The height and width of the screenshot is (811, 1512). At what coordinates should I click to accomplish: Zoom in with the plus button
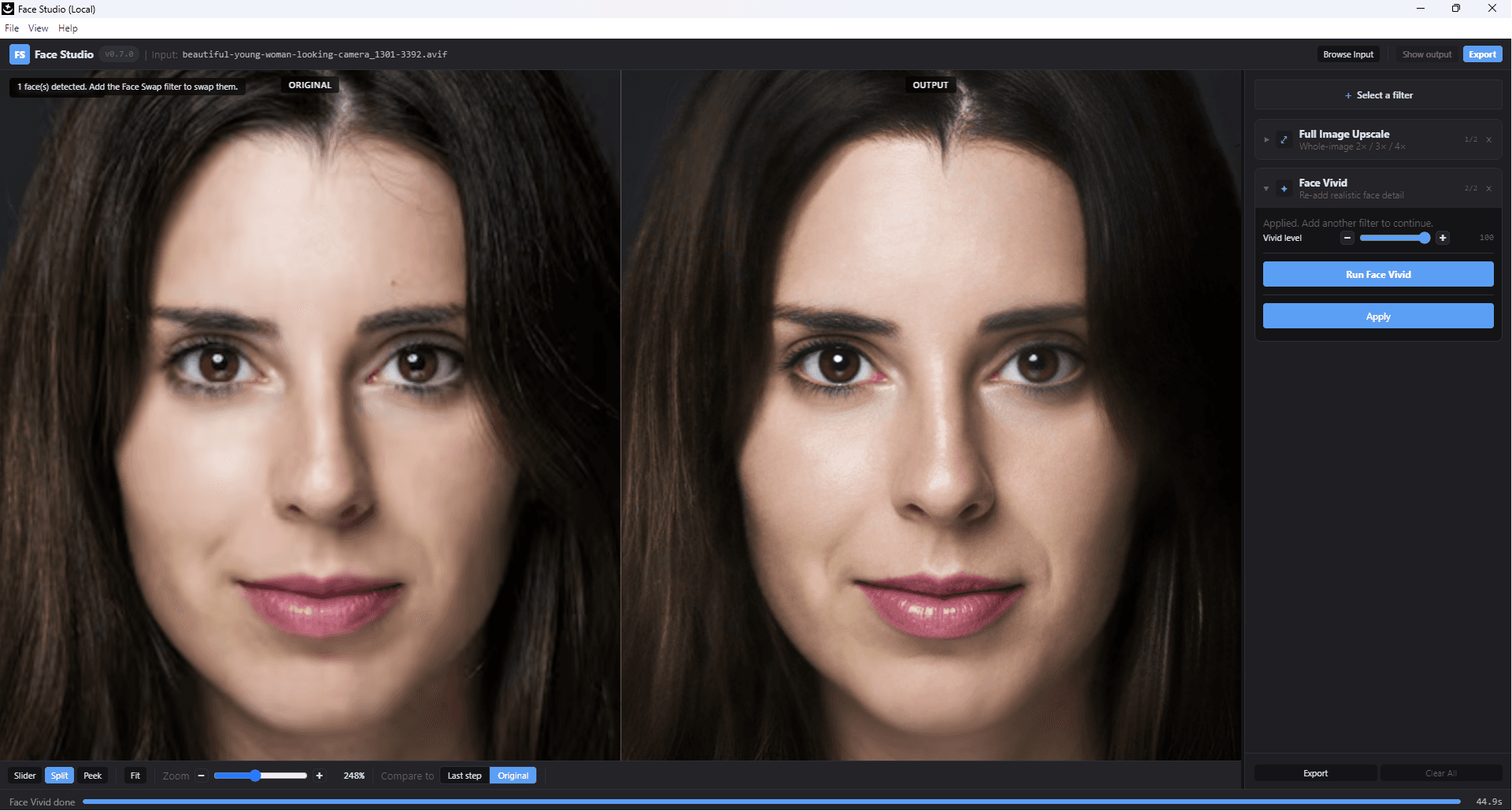coord(320,776)
